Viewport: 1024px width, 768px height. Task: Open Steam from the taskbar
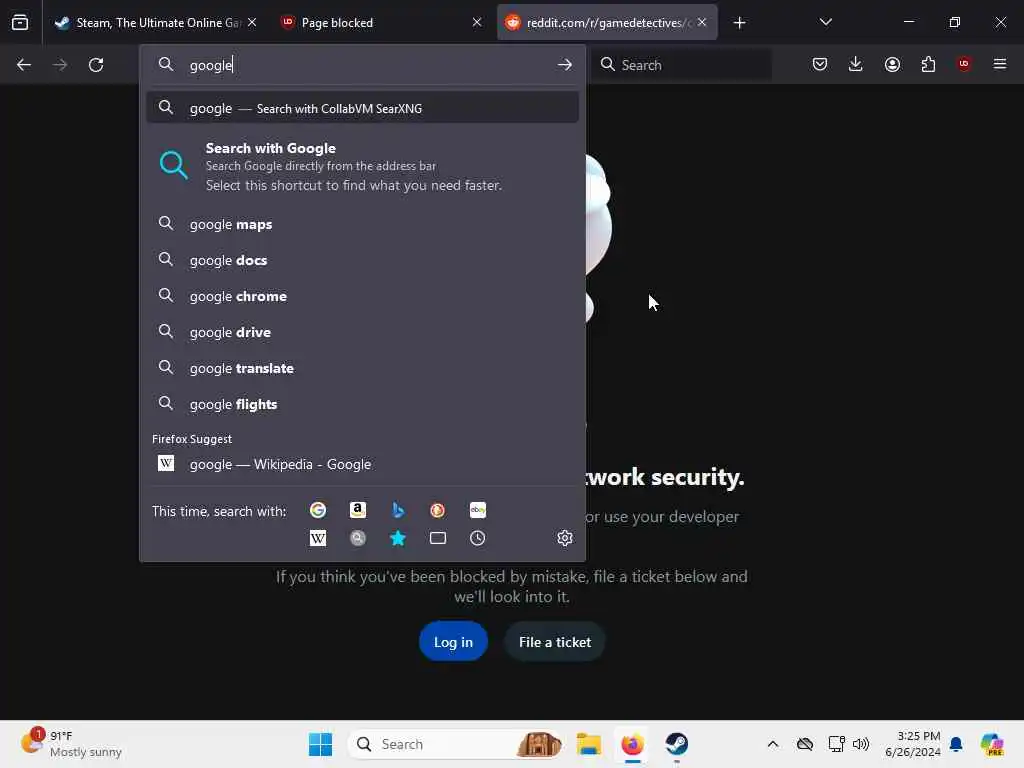click(677, 744)
